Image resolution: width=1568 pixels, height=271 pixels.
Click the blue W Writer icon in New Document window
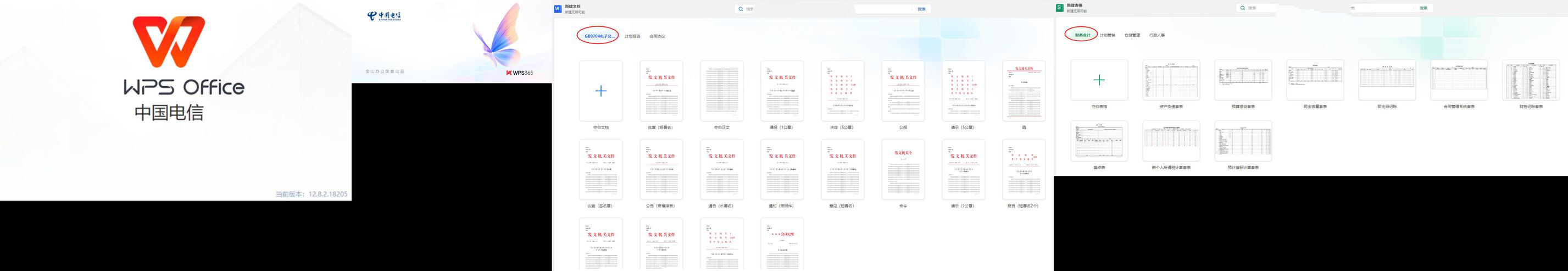click(558, 9)
